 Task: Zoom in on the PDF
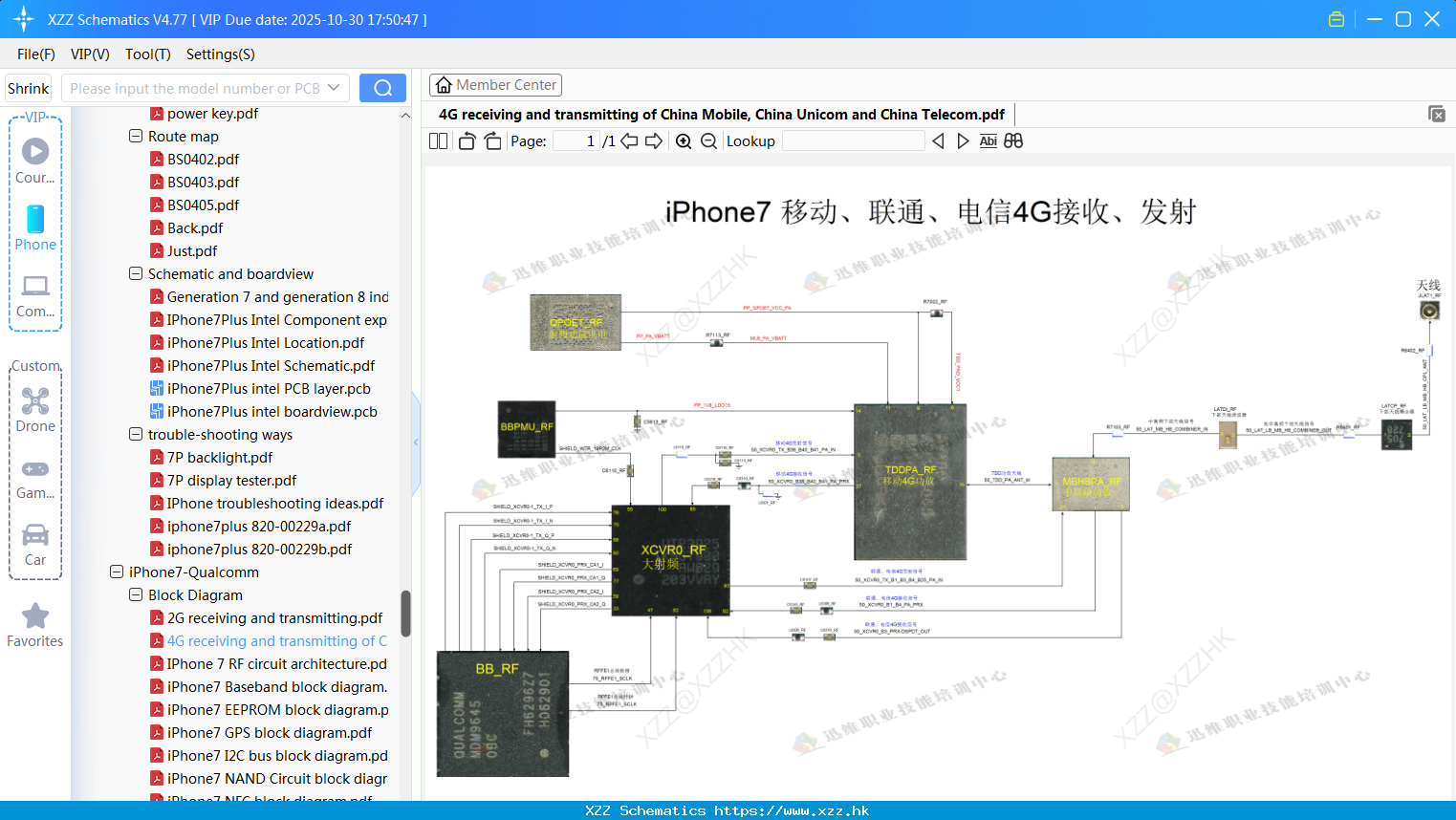(x=684, y=140)
